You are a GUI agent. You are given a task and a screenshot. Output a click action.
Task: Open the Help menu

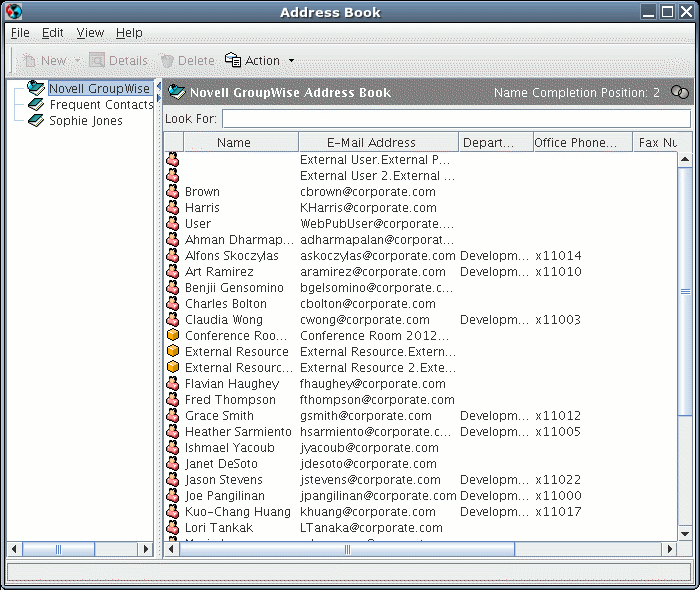click(129, 33)
